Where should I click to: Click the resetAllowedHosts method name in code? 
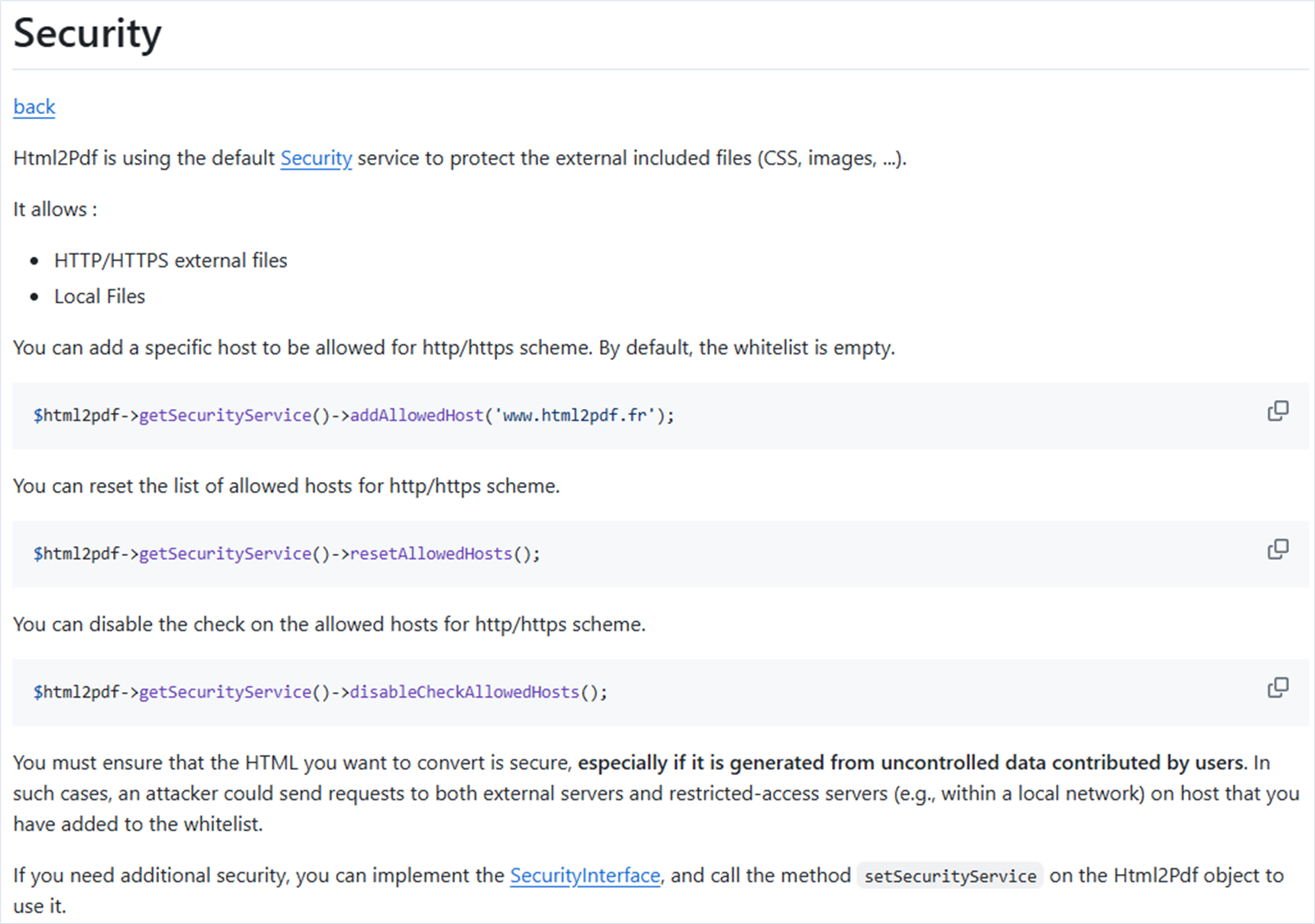[431, 554]
